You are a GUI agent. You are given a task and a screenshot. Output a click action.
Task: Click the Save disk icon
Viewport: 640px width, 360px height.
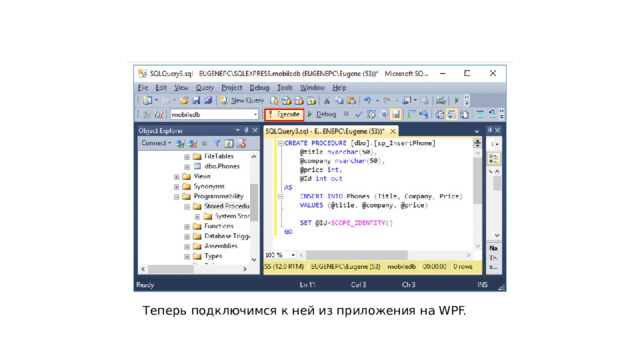tap(196, 100)
